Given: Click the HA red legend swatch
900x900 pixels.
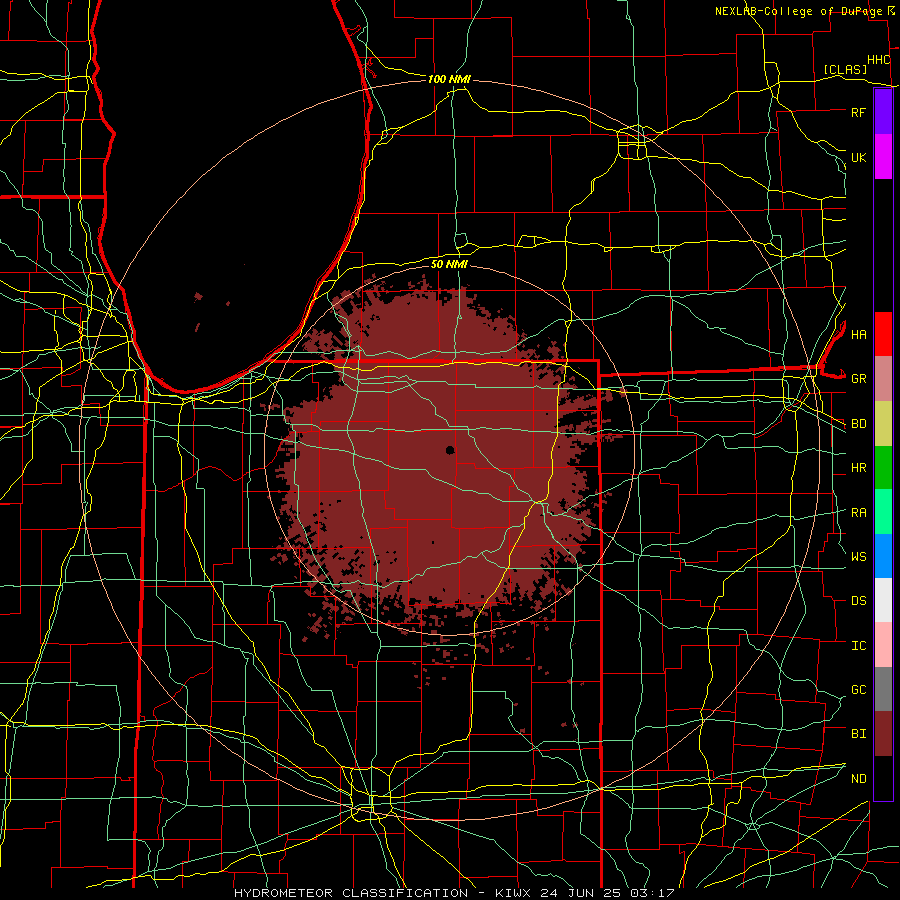Looking at the screenshot, I should point(883,334).
